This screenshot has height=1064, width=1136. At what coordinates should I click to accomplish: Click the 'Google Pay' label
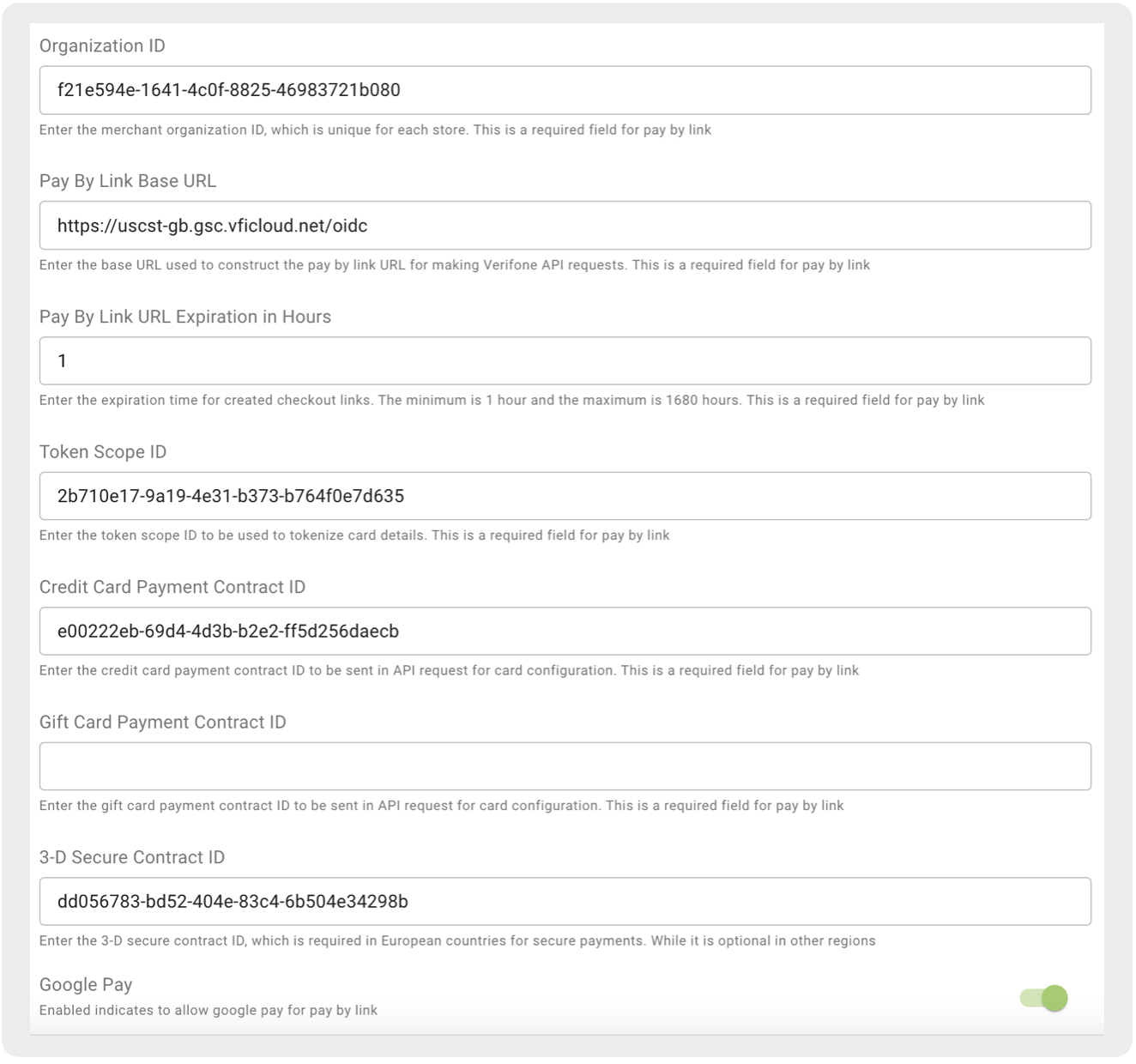[x=86, y=985]
